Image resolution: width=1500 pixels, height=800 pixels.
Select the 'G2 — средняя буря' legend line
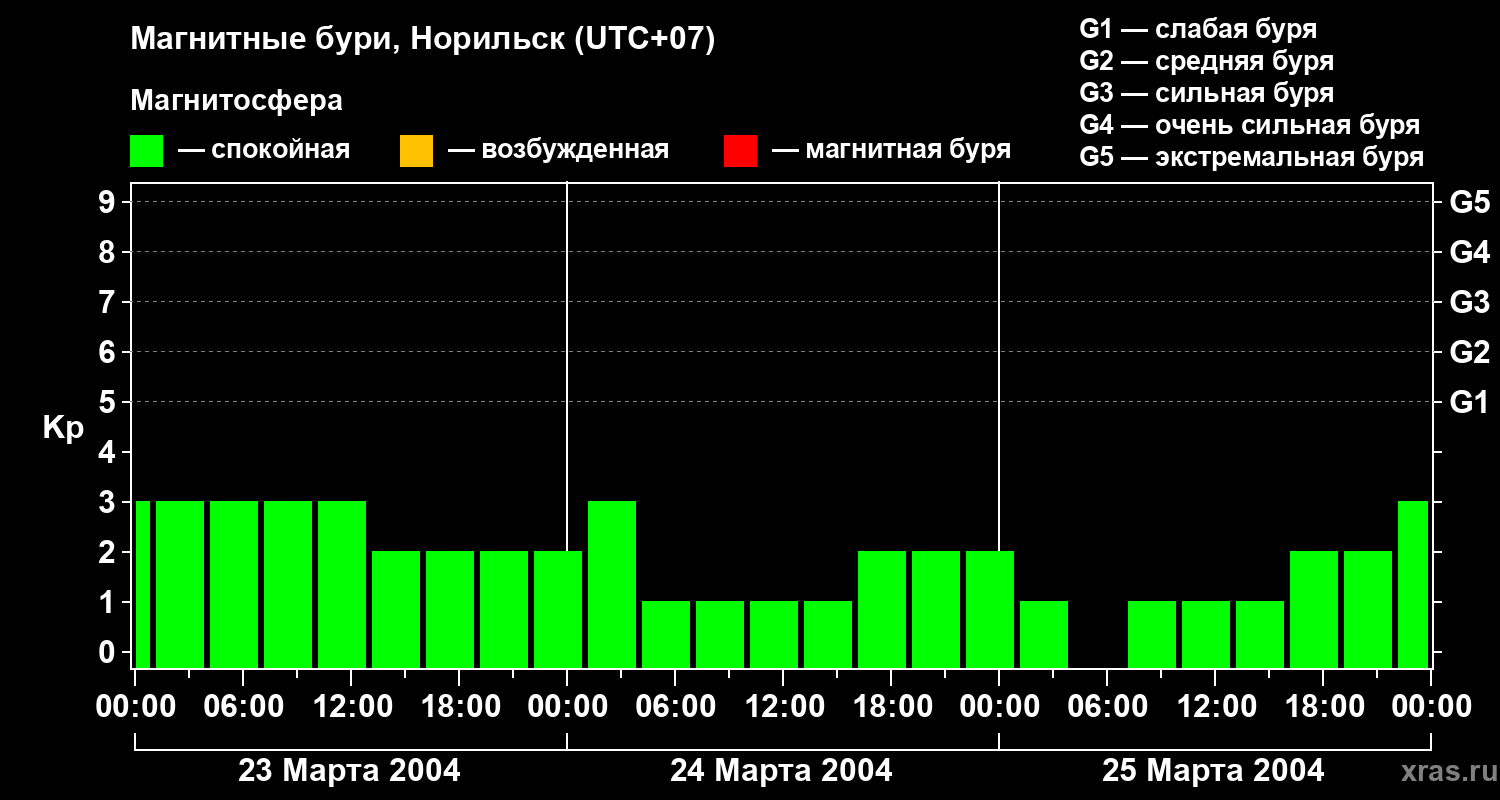pos(1207,61)
